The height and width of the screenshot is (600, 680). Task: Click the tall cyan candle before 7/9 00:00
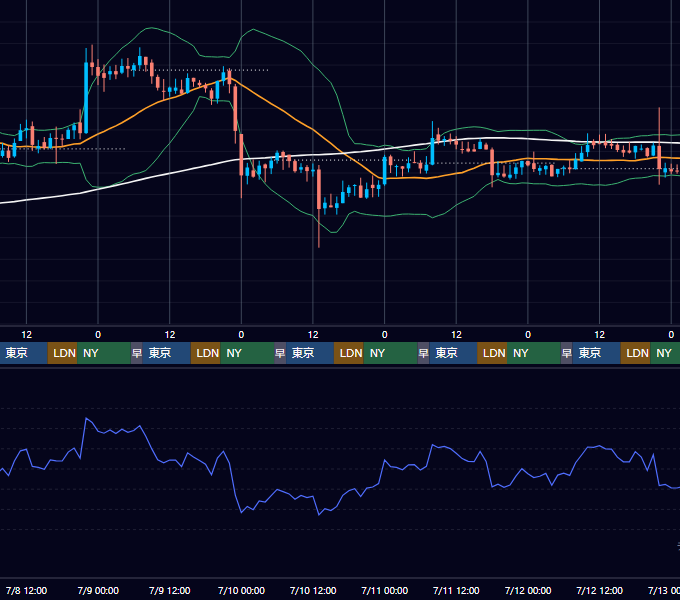pyautogui.click(x=86, y=98)
